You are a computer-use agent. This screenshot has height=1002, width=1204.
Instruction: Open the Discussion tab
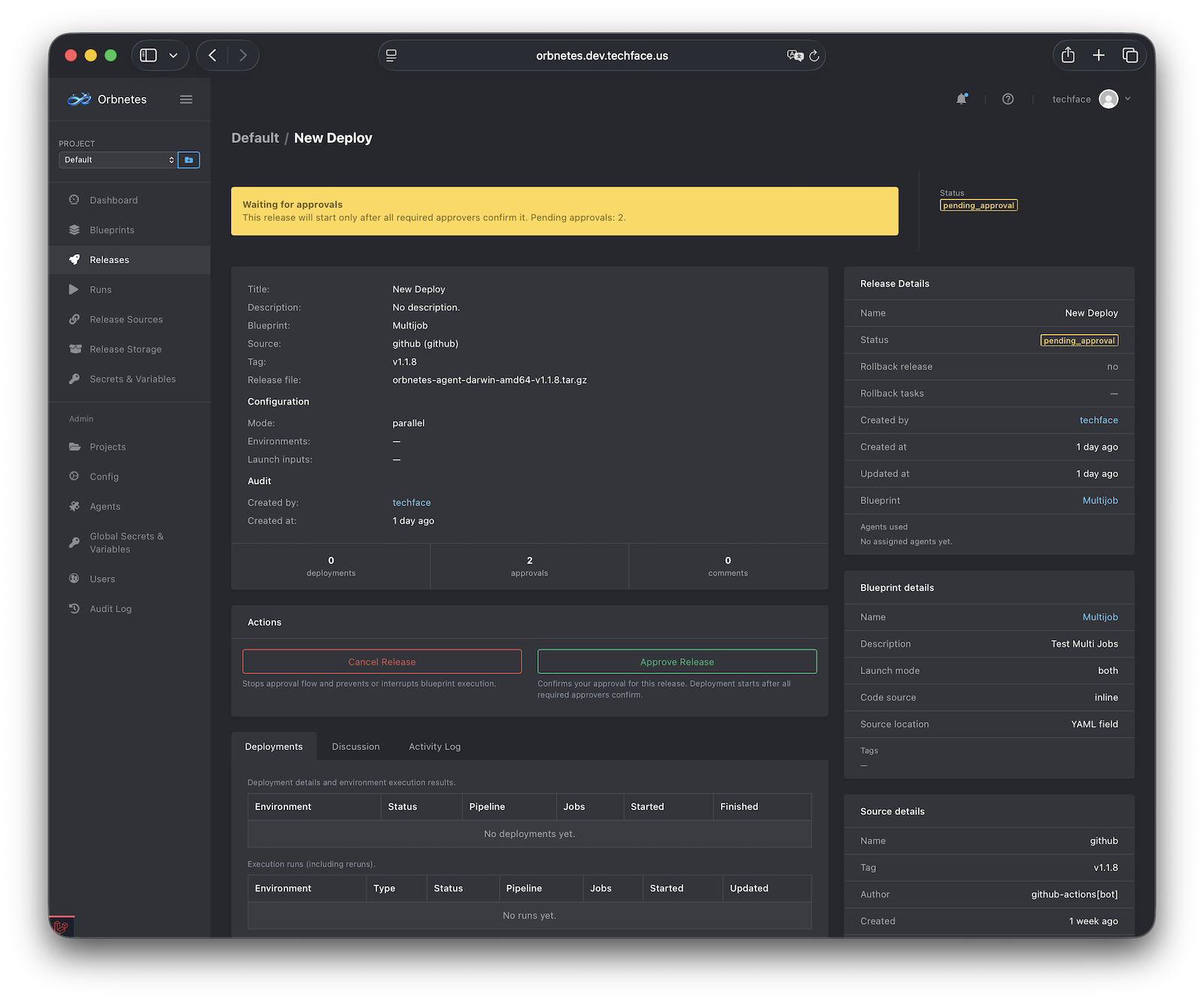pos(355,746)
